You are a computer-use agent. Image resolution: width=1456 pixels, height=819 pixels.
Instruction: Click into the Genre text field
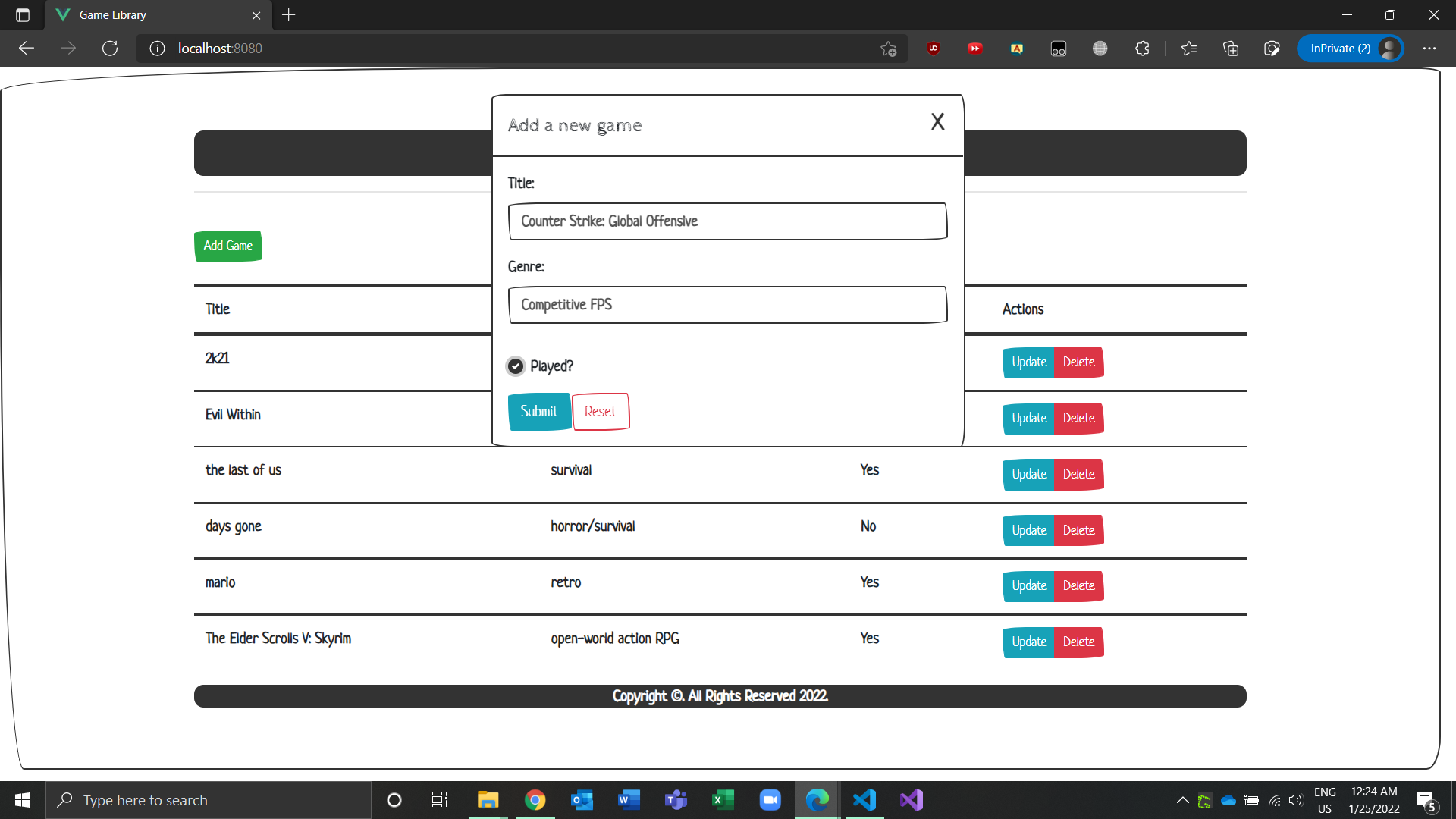click(x=727, y=305)
